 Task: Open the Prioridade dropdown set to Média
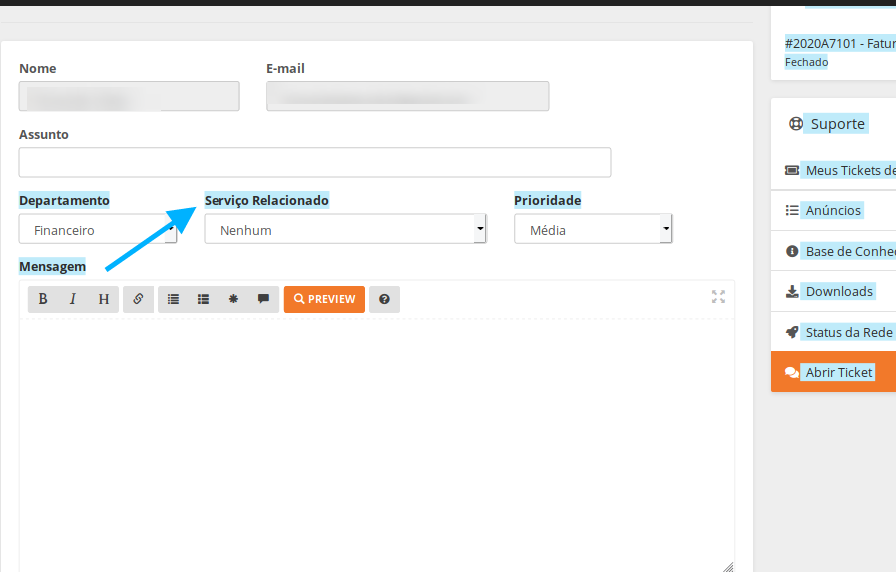592,230
